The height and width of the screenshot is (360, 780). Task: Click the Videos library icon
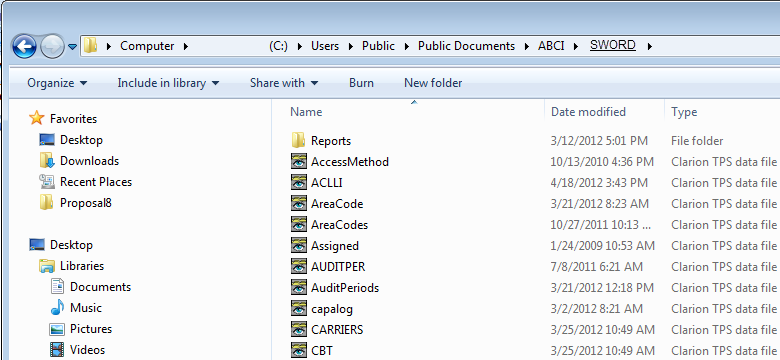(57, 350)
